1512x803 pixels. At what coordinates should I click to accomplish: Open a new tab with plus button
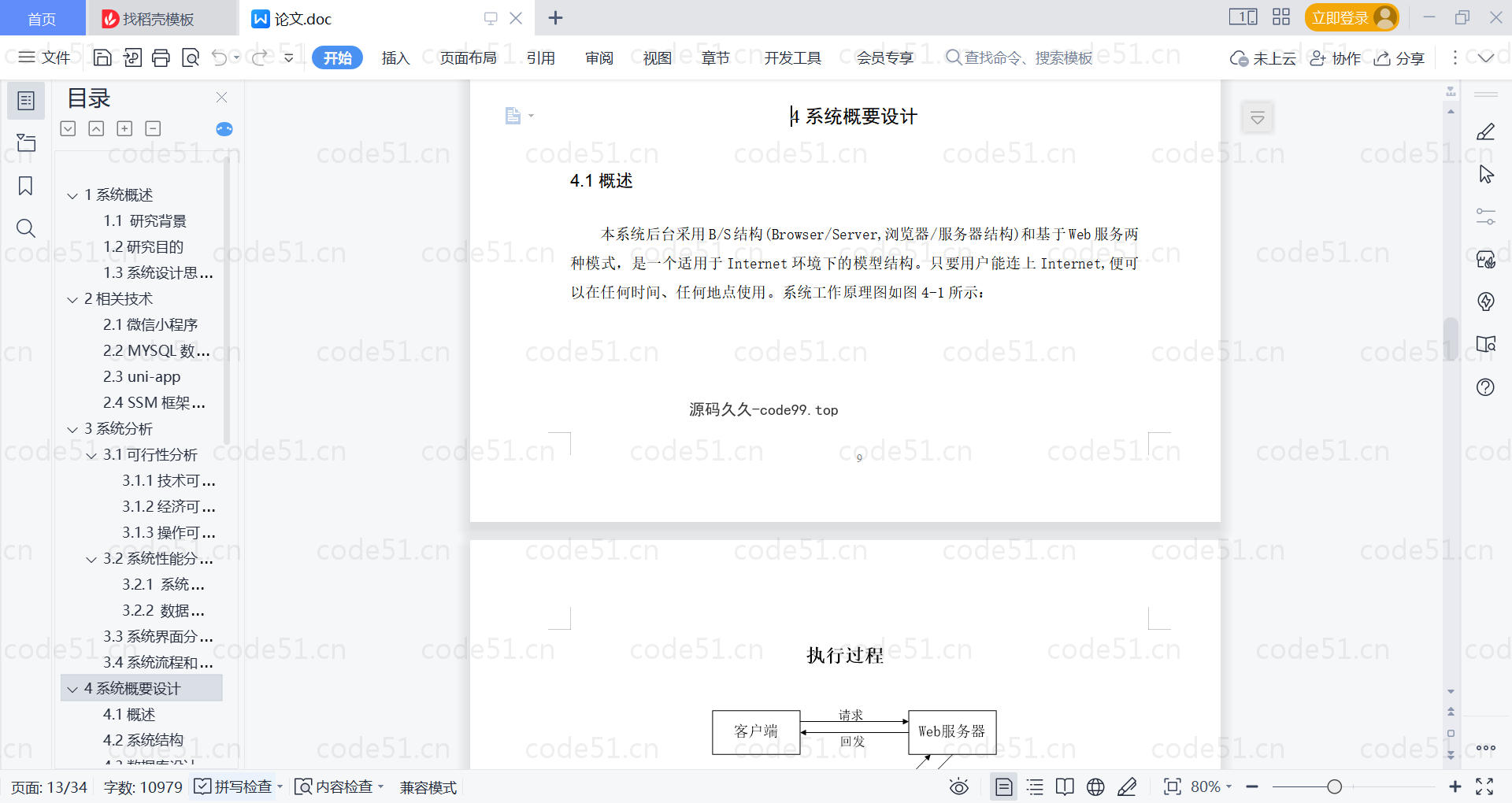pyautogui.click(x=555, y=17)
